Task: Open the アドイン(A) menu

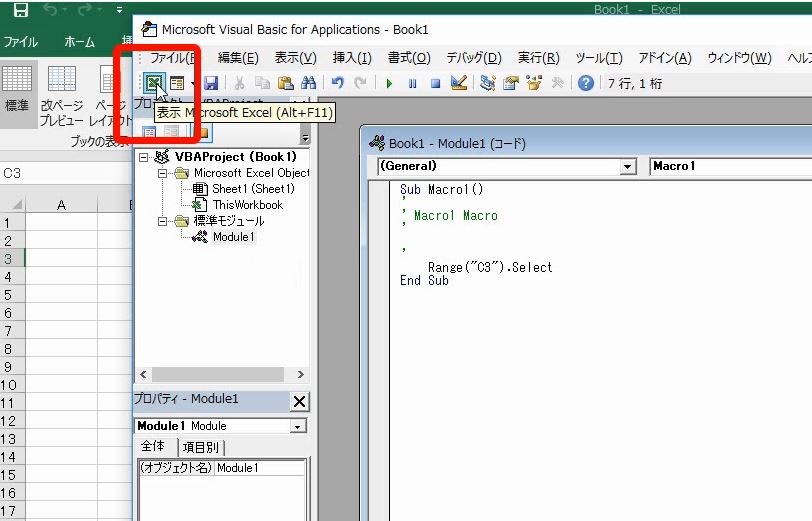Action: click(x=665, y=57)
